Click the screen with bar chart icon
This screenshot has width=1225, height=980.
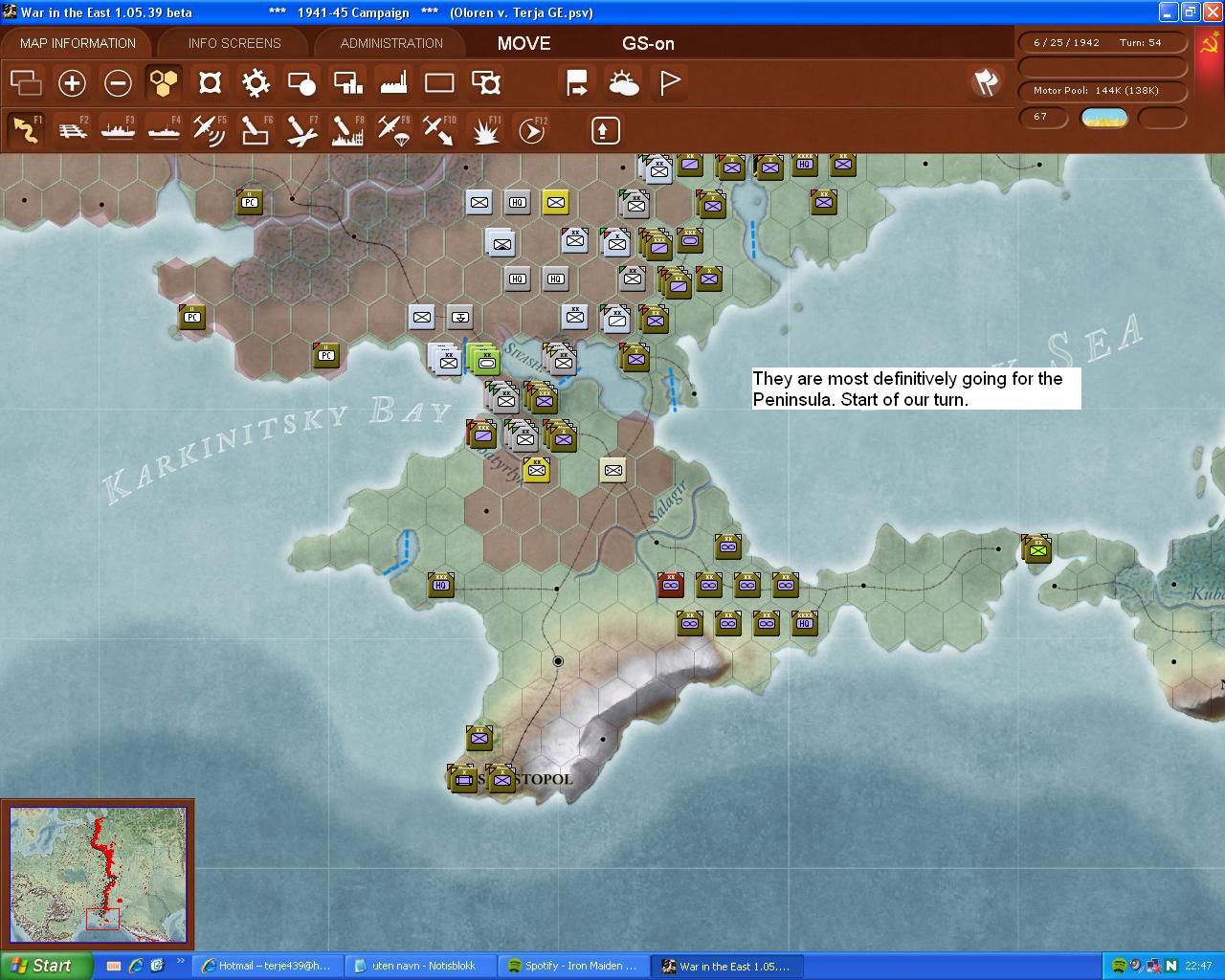[x=347, y=83]
